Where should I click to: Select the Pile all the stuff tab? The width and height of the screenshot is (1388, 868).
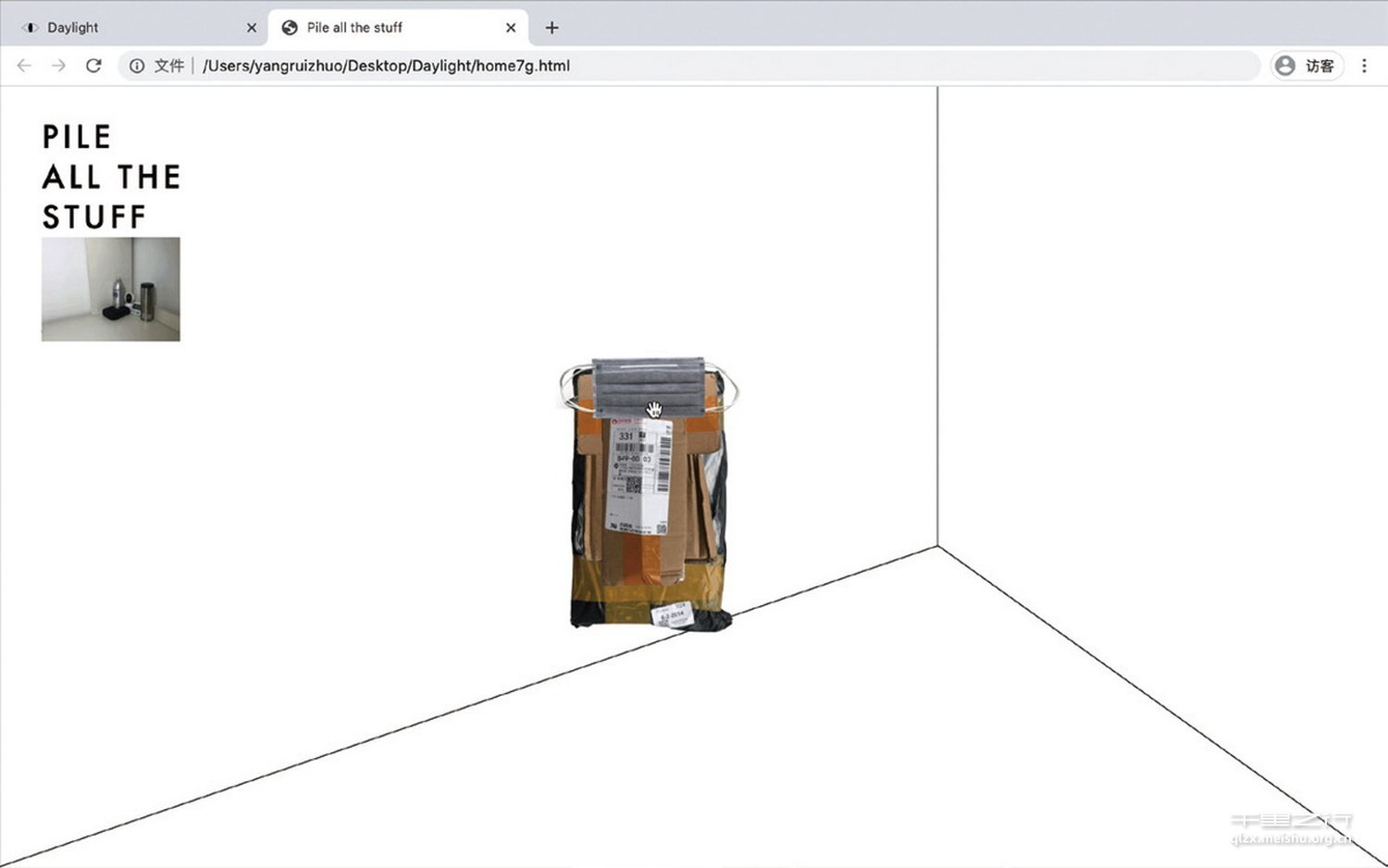pos(389,28)
